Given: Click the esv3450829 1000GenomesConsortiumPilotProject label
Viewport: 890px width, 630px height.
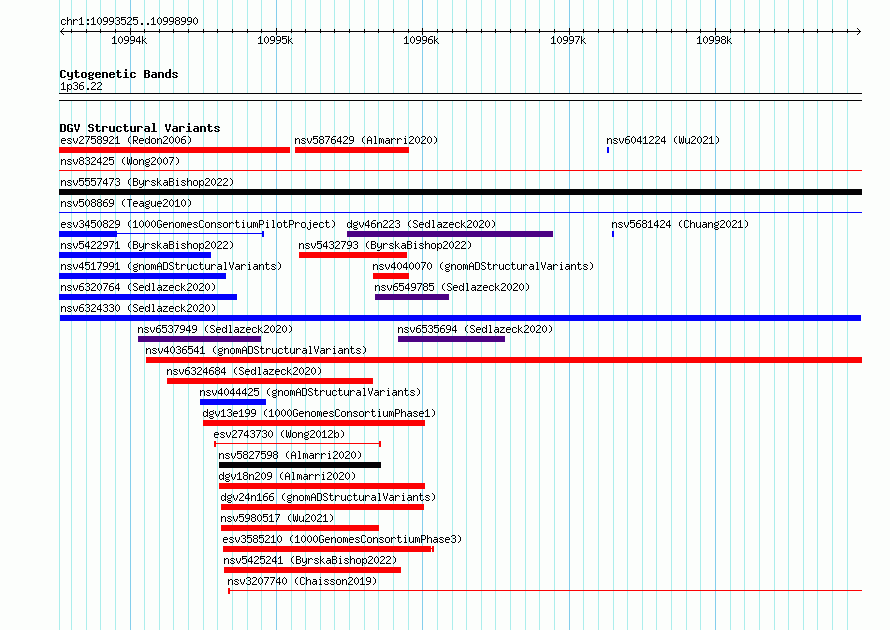Looking at the screenshot, I should 198,224.
